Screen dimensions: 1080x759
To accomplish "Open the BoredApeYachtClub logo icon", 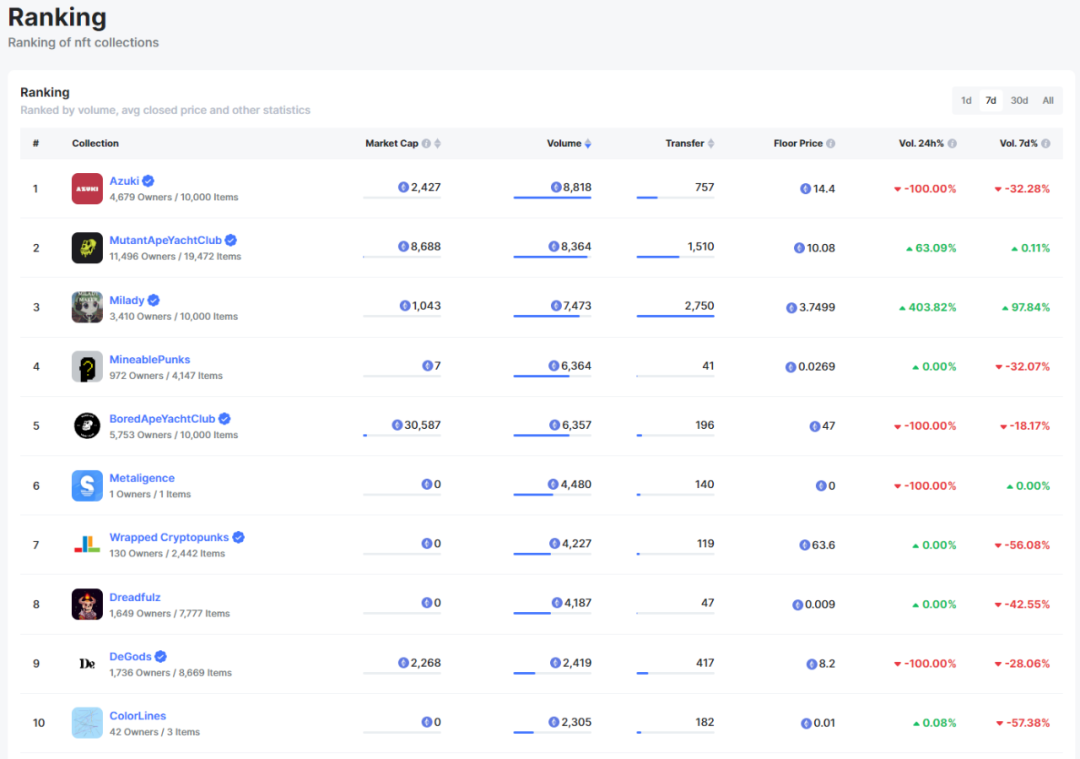I will pyautogui.click(x=87, y=426).
